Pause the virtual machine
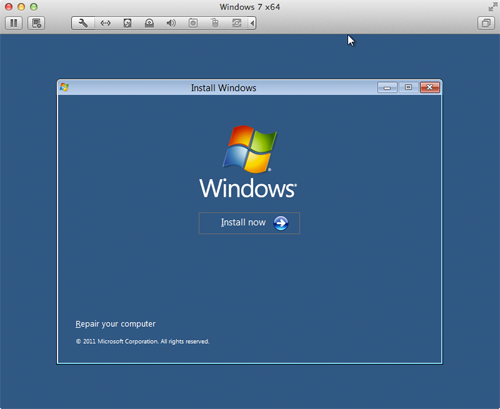 14,23
